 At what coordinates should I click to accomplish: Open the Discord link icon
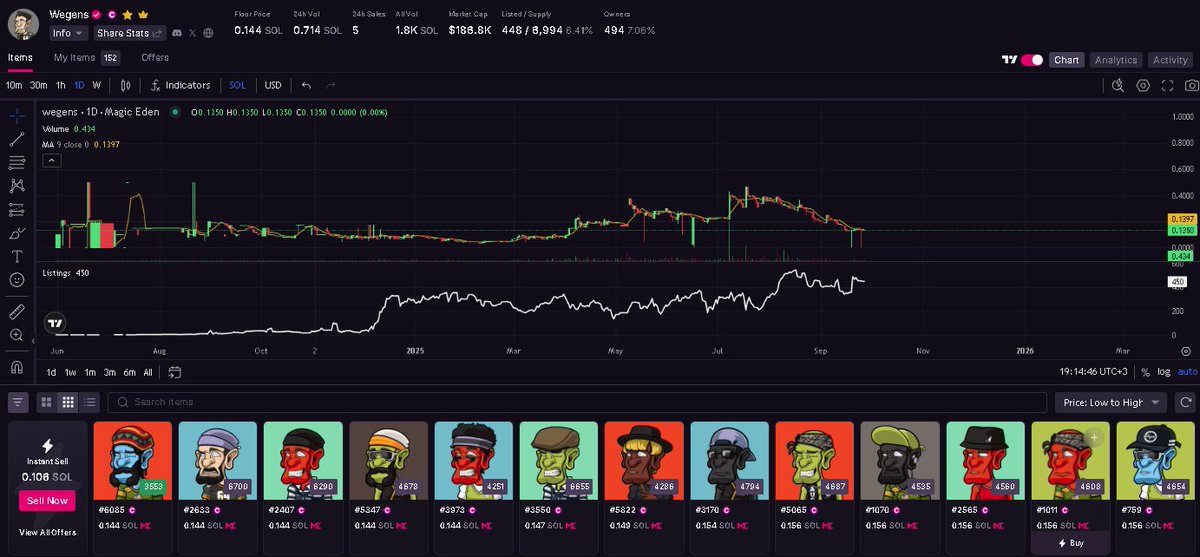click(x=176, y=33)
